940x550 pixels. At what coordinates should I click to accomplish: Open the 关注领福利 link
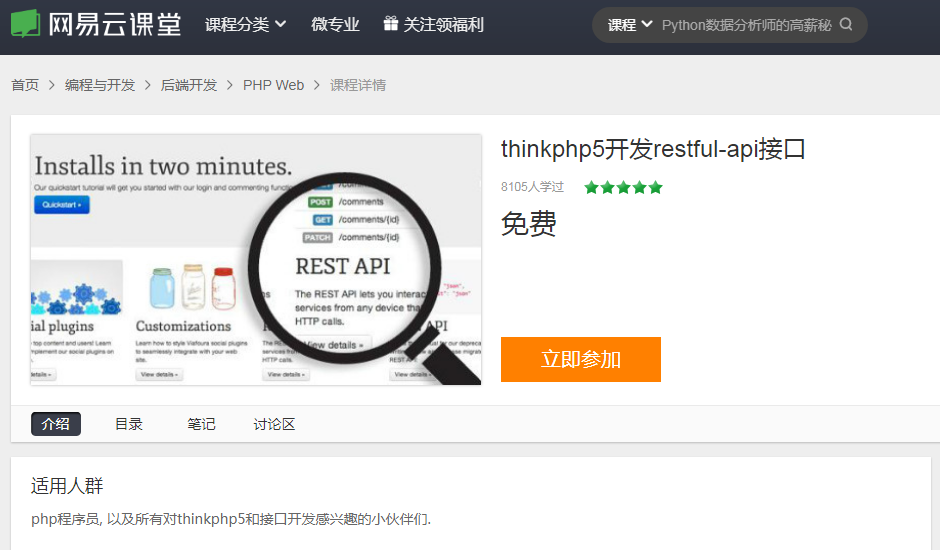[443, 25]
